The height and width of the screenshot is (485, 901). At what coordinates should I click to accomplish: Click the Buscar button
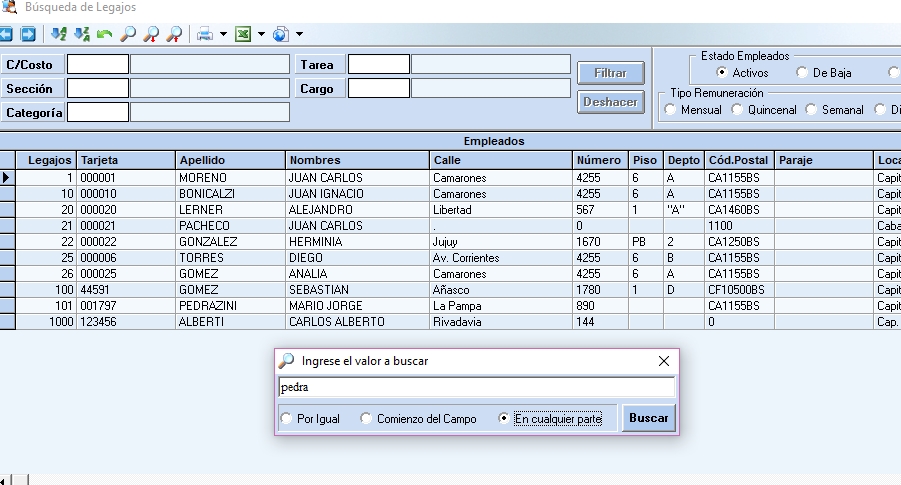648,418
